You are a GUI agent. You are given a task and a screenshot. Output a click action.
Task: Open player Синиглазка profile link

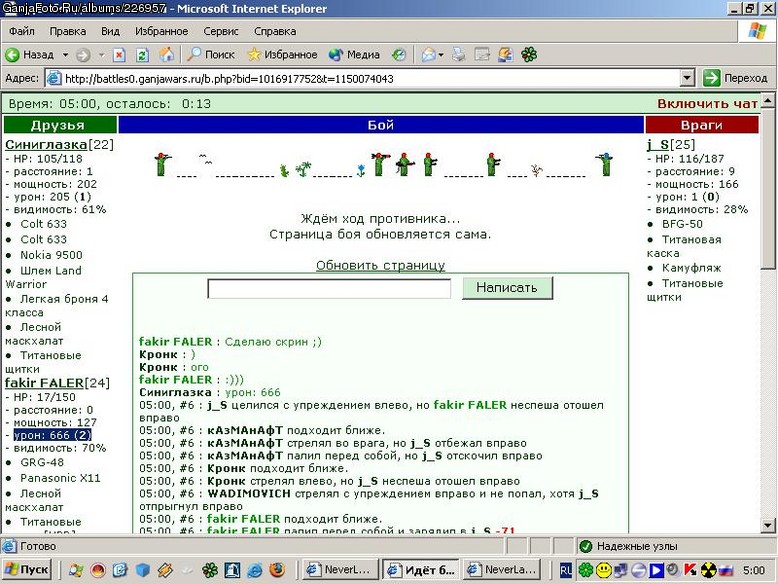[x=46, y=144]
